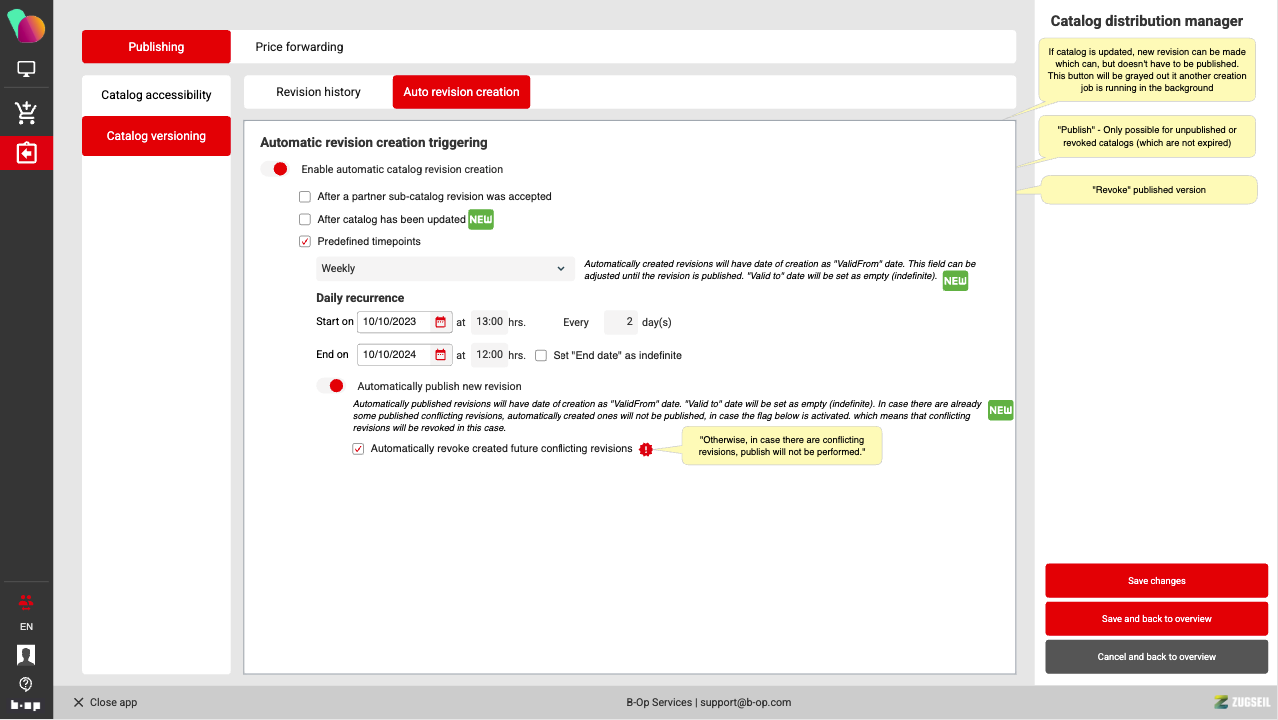
Task: Open the Price forwarding tab
Action: point(299,47)
